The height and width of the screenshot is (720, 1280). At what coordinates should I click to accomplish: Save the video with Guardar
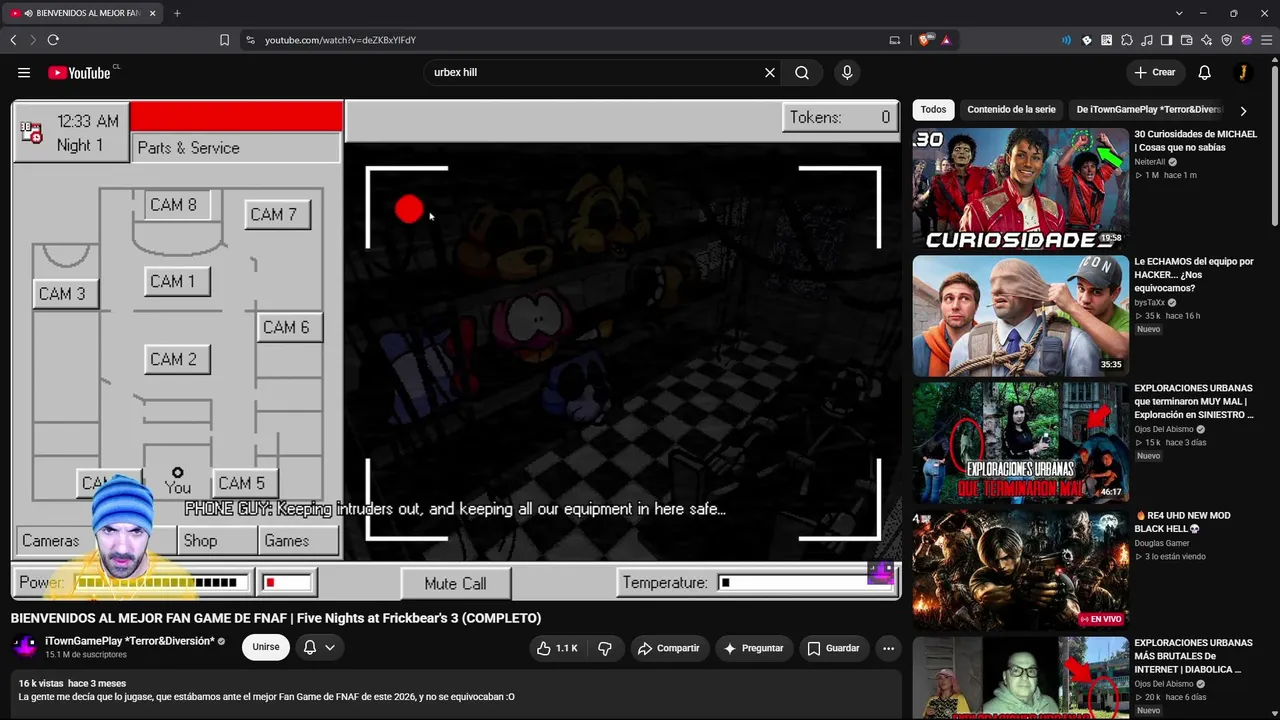833,648
